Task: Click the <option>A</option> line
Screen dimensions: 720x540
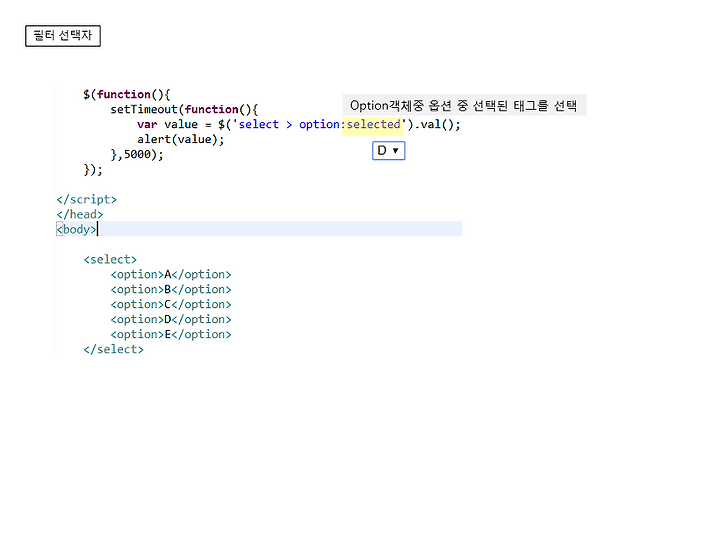Action: click(171, 275)
